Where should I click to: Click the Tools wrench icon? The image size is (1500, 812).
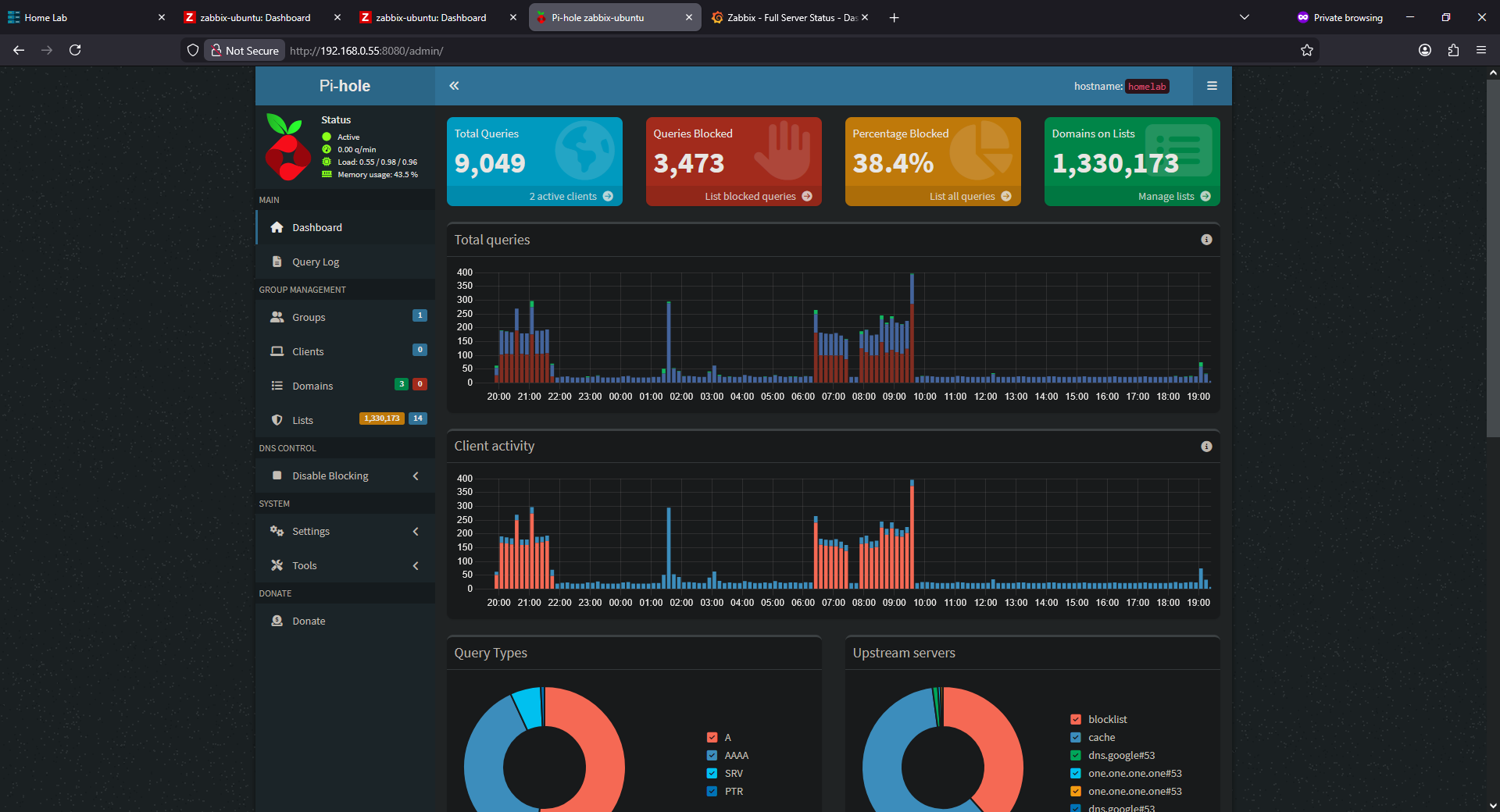[x=277, y=565]
